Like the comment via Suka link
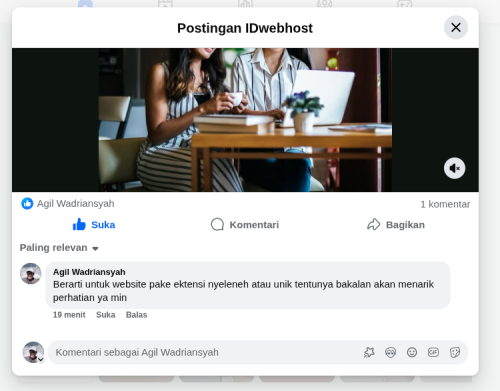Screen dimensions: 500x391 coord(106,315)
